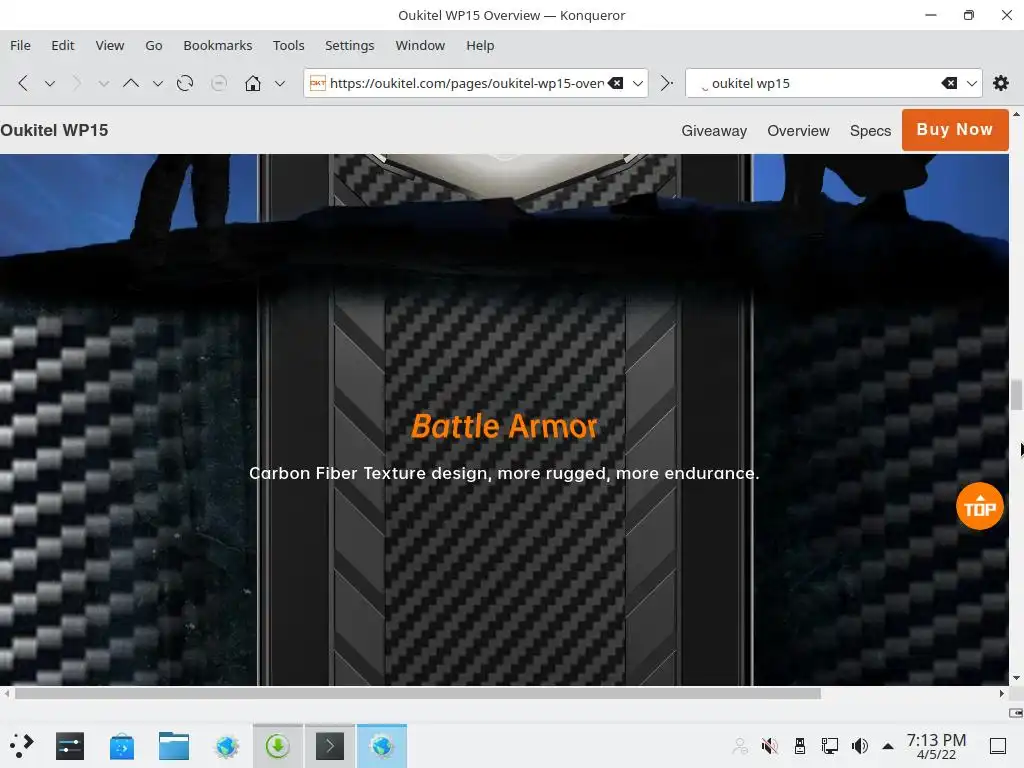Screen dimensions: 1024x768
Task: Click the scroll right arrow
Action: [1002, 694]
